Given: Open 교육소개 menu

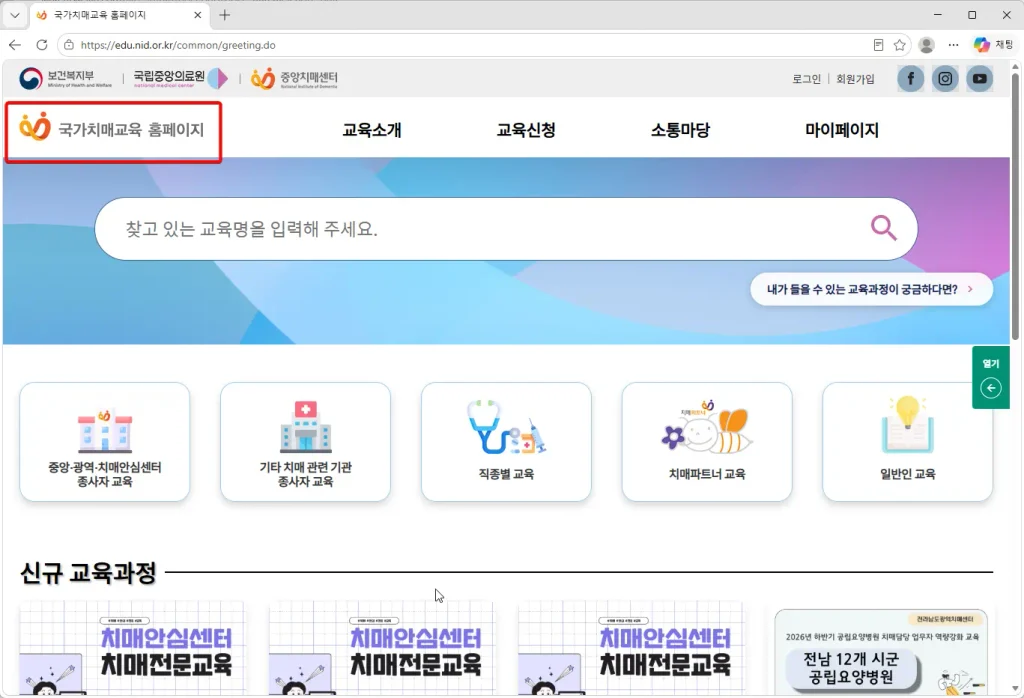Looking at the screenshot, I should pos(372,130).
